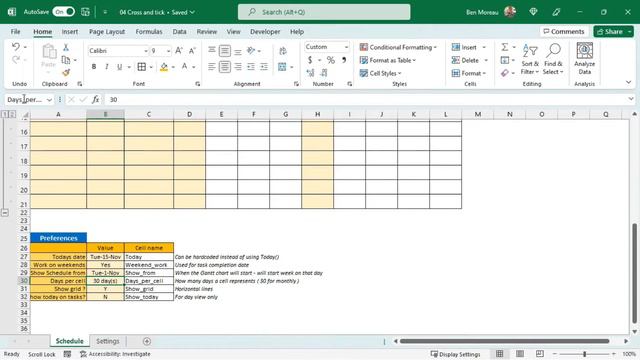Click Analyze Data button
Image resolution: width=640 pixels, height=360 pixels.
[x=584, y=59]
